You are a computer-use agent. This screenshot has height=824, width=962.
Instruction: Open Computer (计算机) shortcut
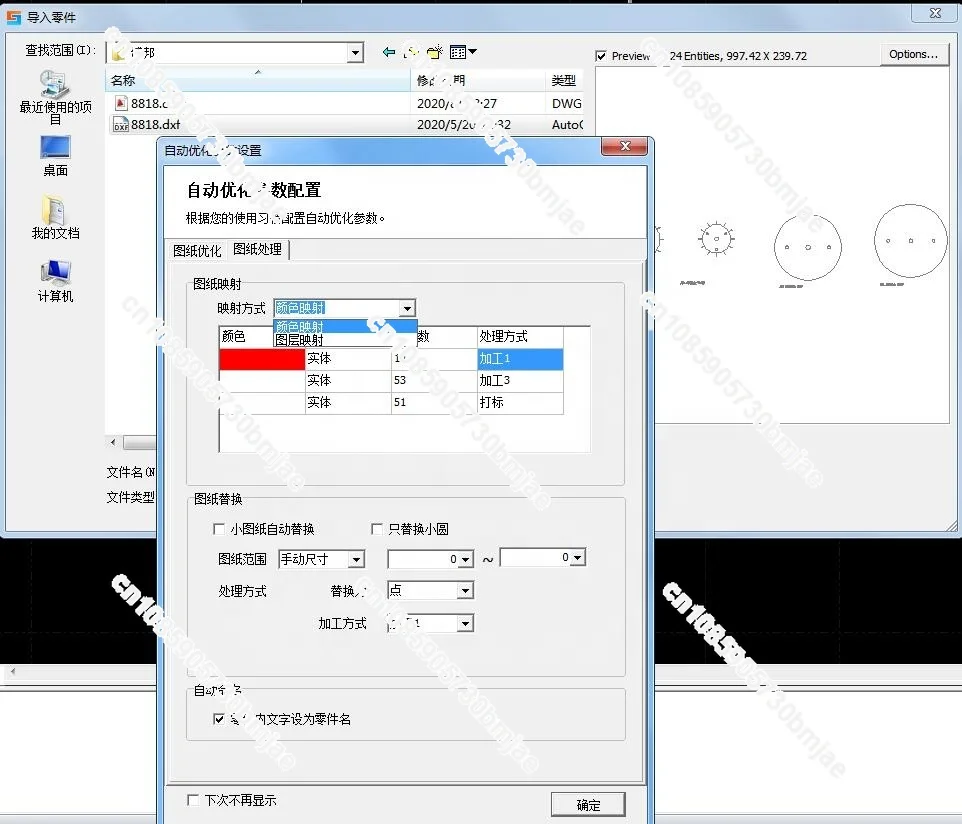tap(55, 281)
